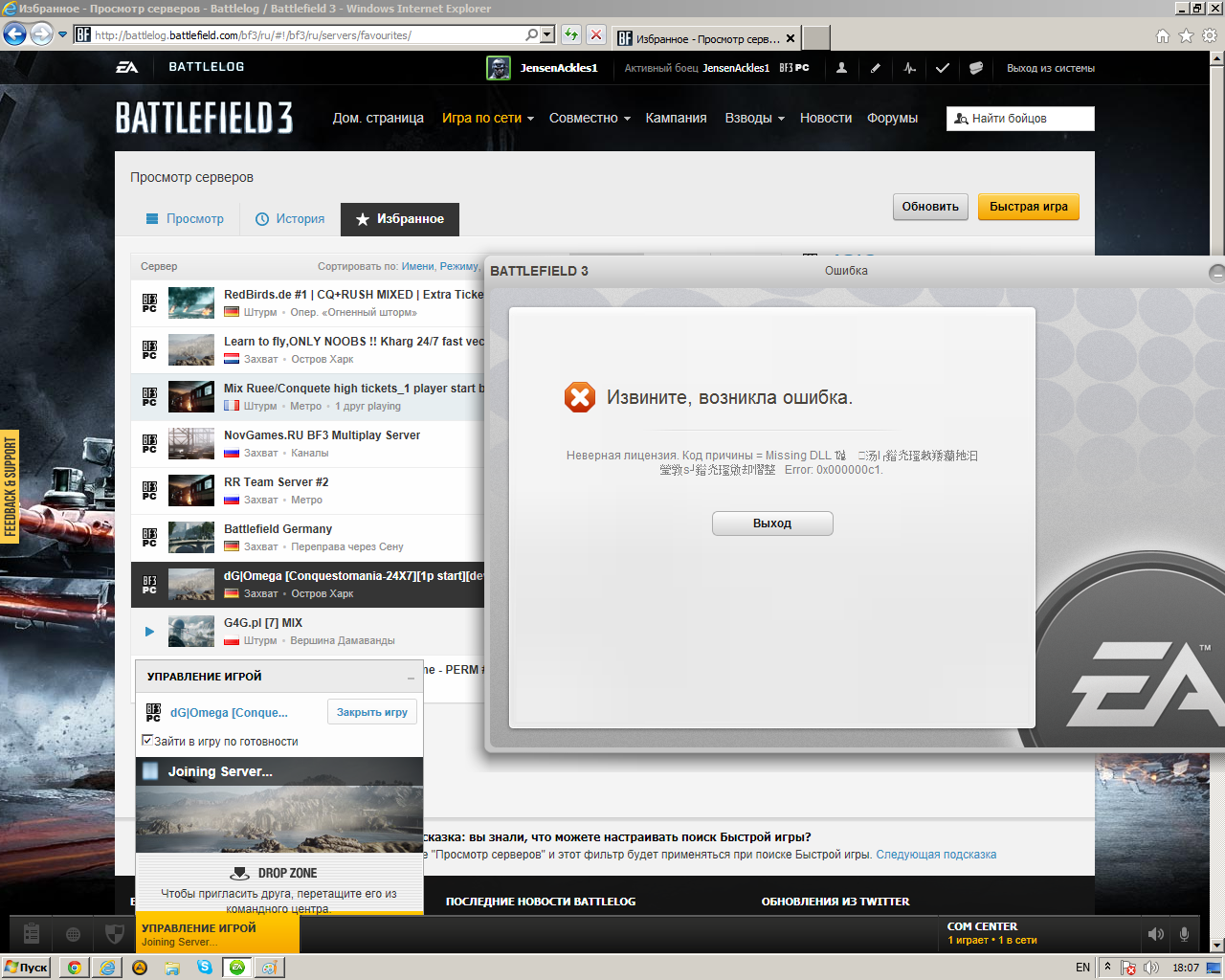The image size is (1225, 980).
Task: Open IE address bar dropdown arrow
Action: click(x=547, y=34)
